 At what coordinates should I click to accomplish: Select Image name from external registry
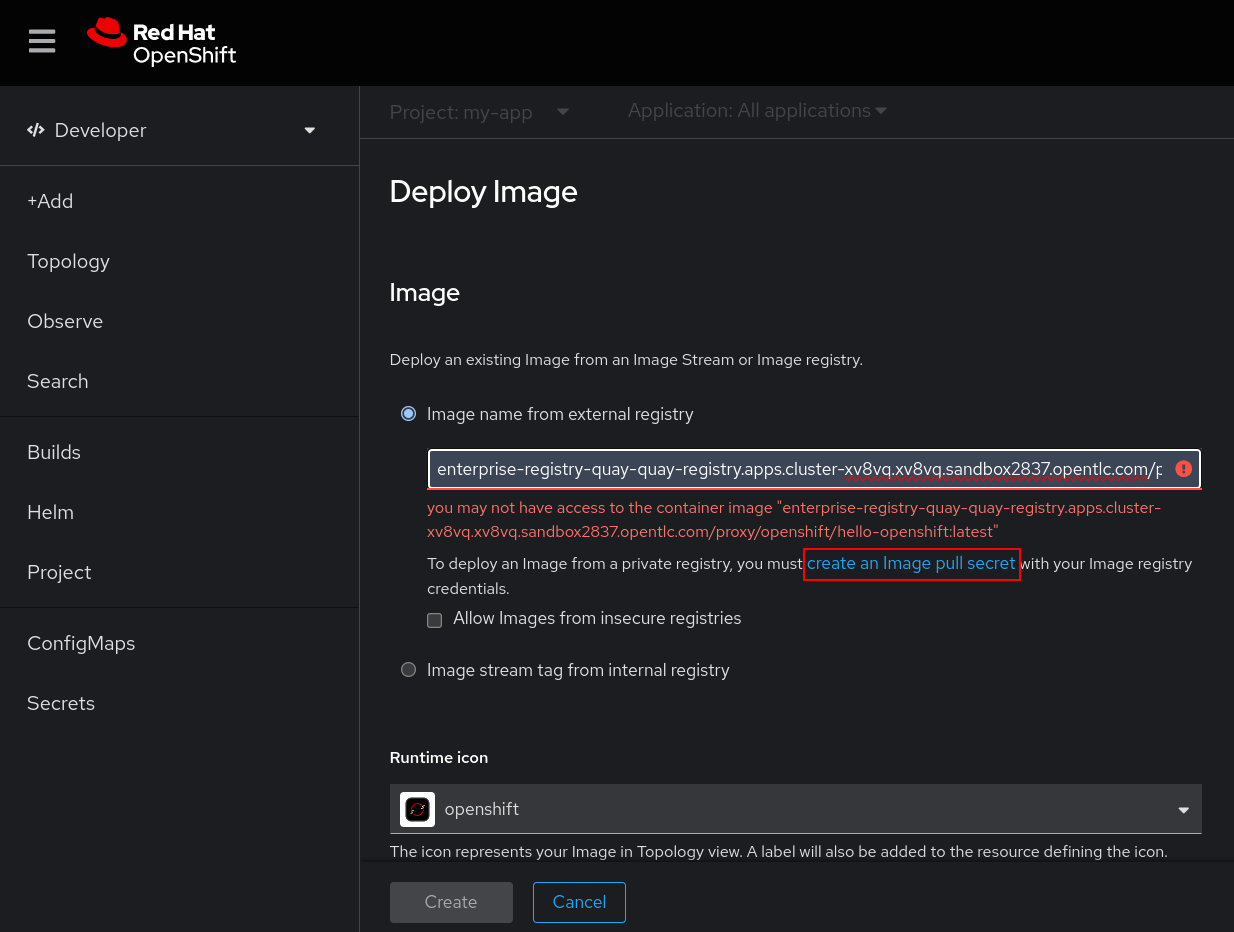coord(408,414)
